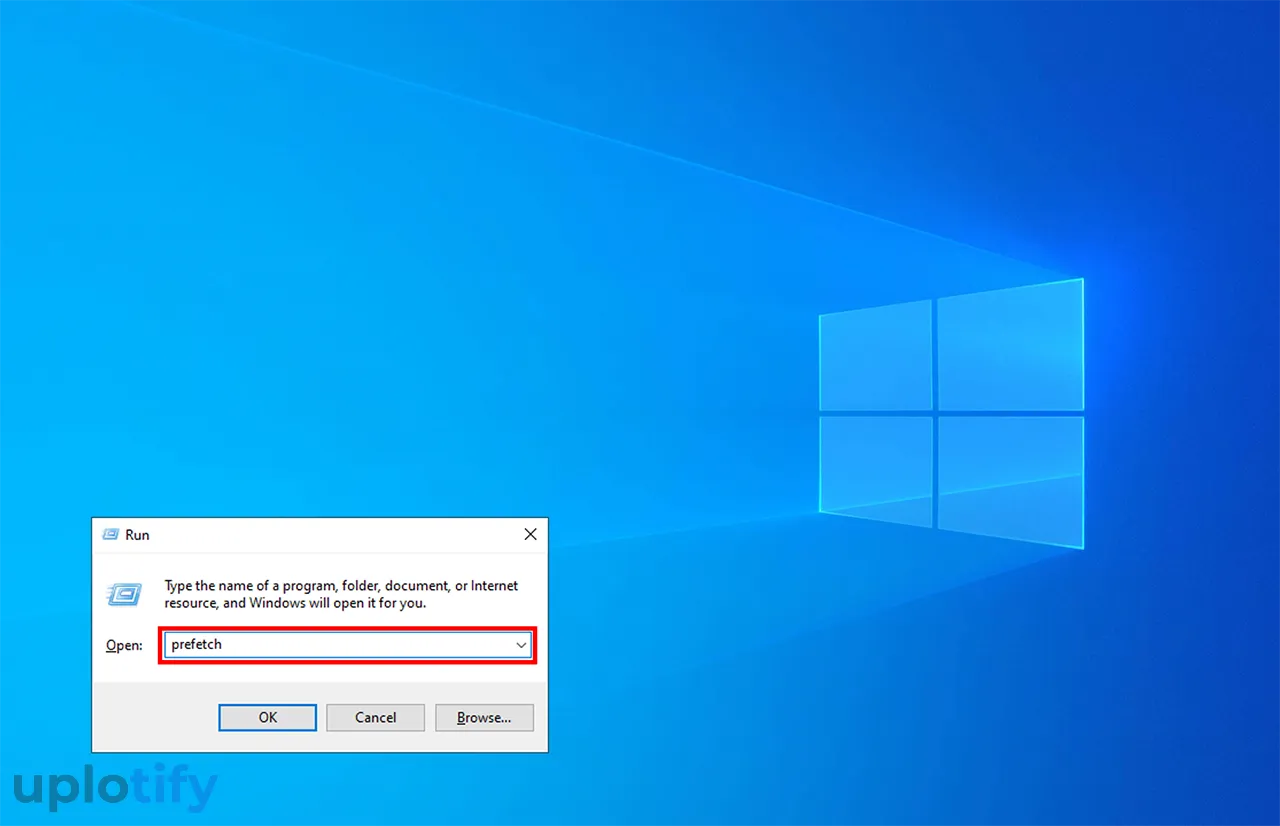Image resolution: width=1280 pixels, height=826 pixels.
Task: Click the 'Open:' label text
Action: point(124,646)
